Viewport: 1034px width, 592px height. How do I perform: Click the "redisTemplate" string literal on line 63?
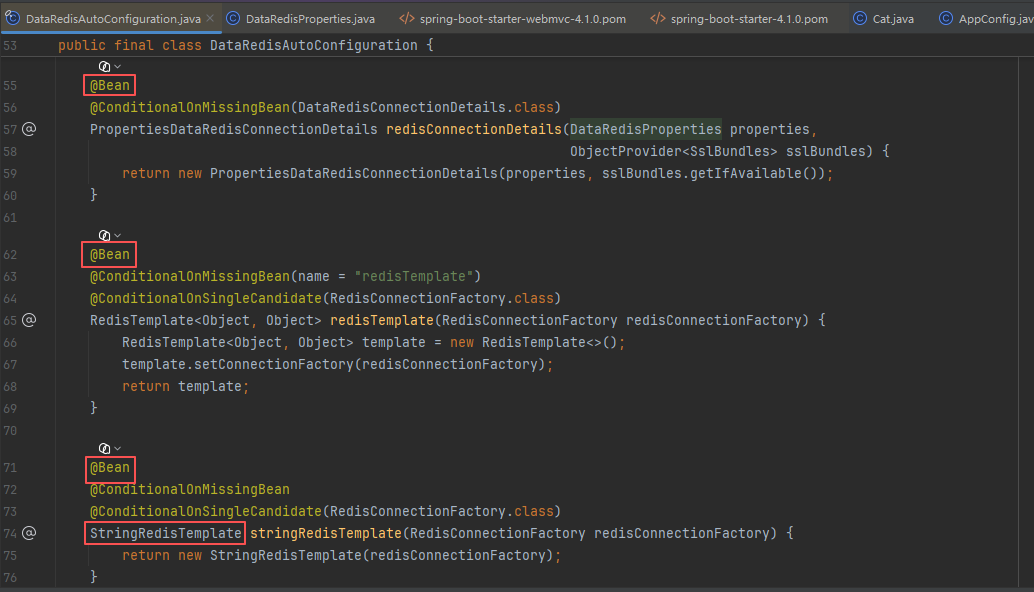[x=413, y=276]
